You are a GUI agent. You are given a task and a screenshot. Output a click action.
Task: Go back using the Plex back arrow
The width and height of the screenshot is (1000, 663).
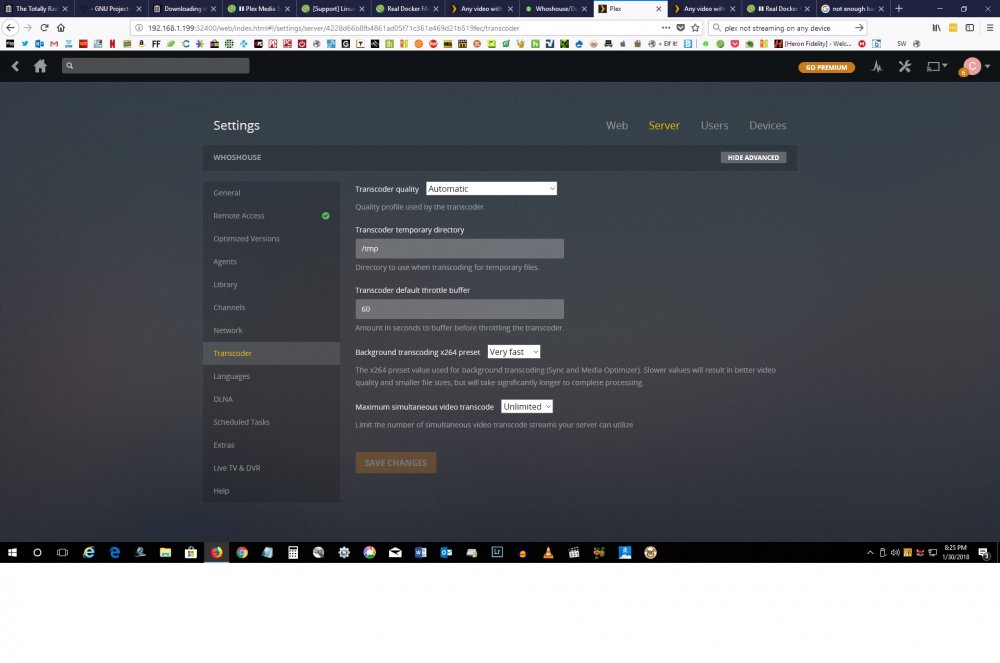pos(15,66)
